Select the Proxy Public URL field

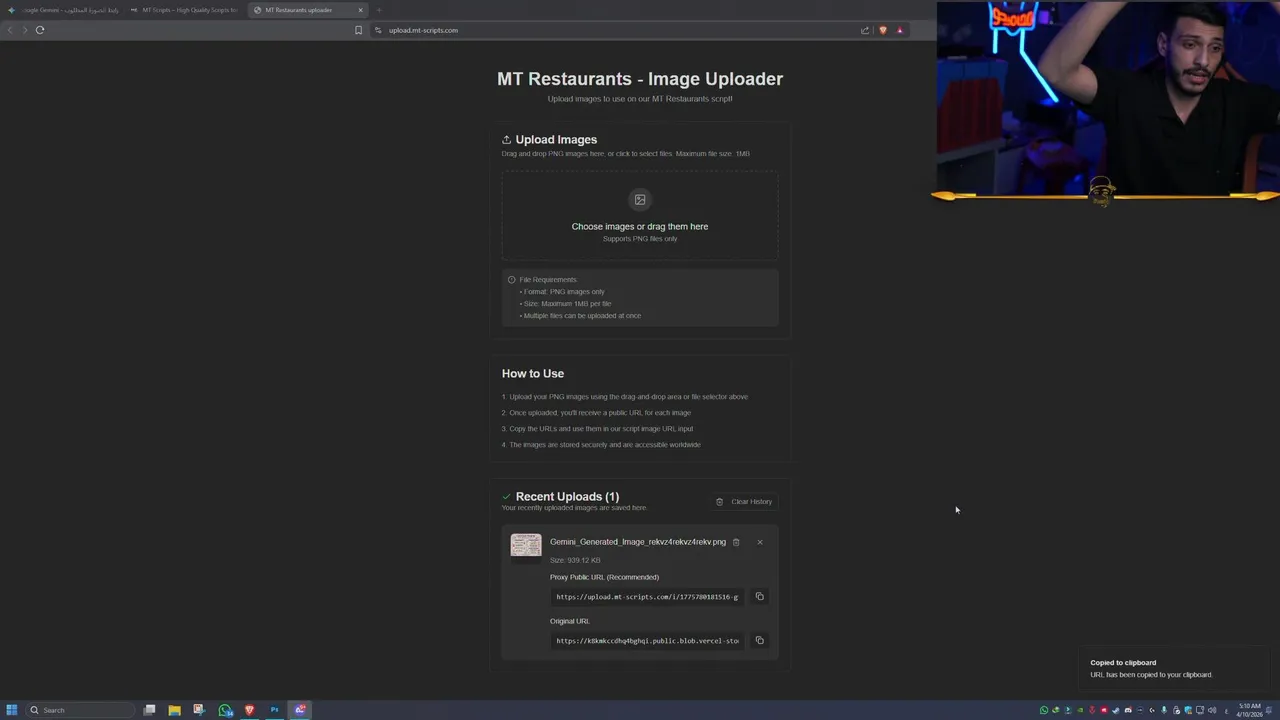coord(647,597)
